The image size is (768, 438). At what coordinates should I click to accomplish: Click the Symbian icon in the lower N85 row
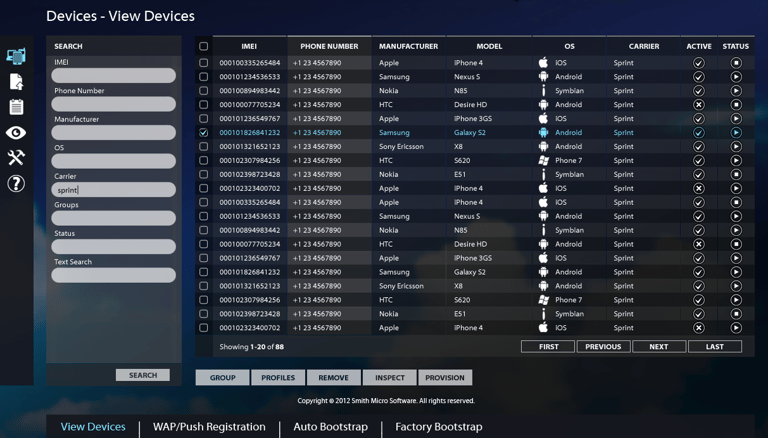(x=543, y=230)
